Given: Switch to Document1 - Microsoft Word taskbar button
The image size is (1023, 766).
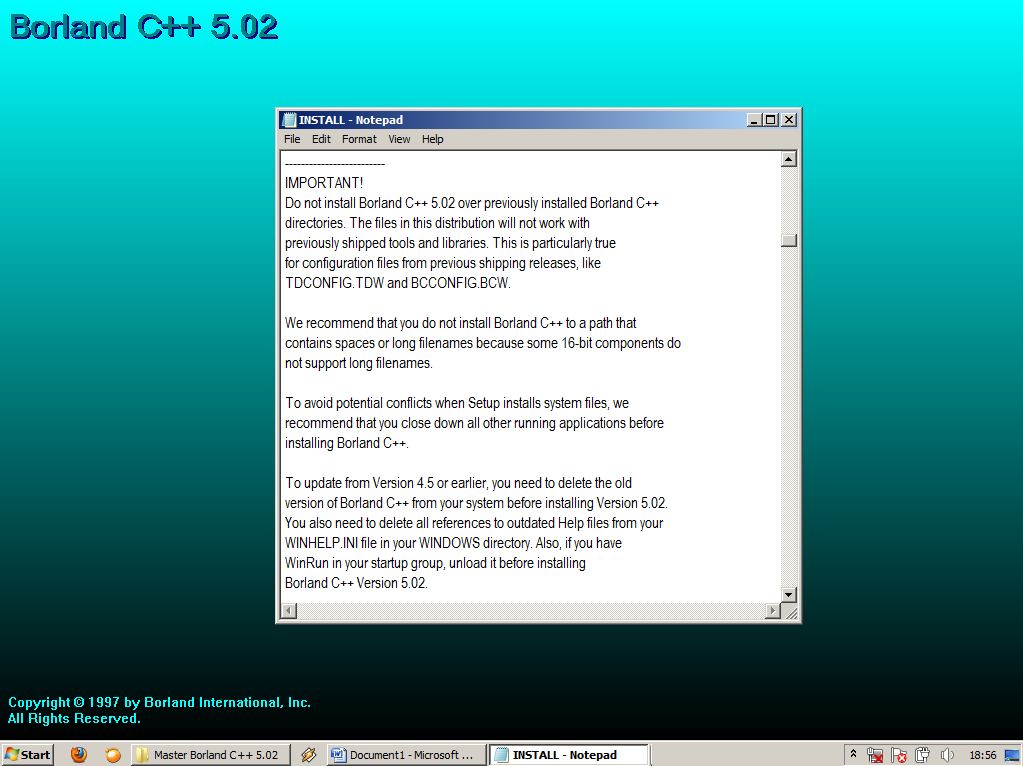Looking at the screenshot, I should 406,755.
